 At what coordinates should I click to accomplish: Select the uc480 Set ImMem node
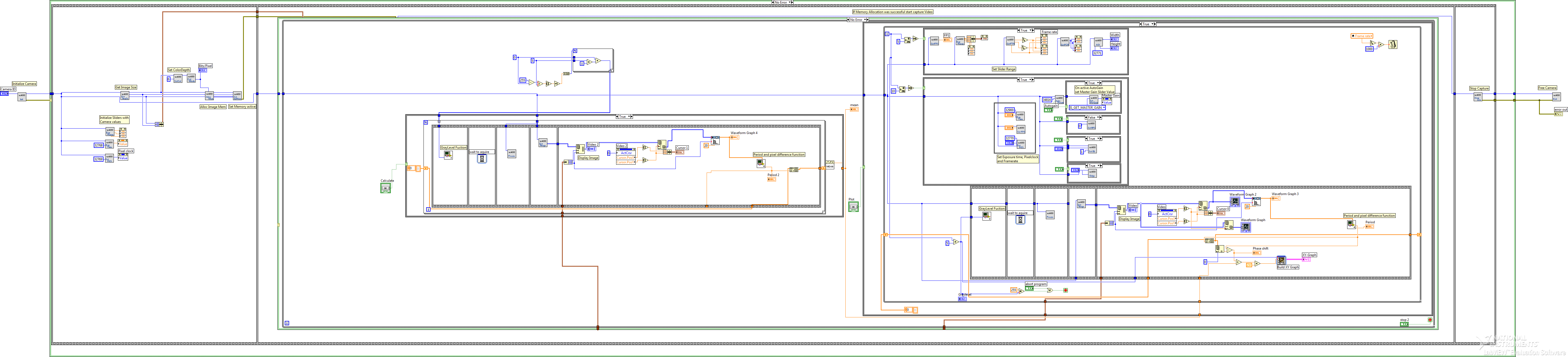237,96
